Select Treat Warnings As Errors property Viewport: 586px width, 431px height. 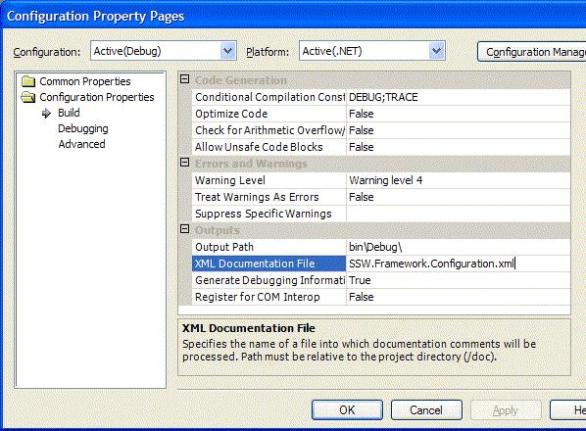(x=269, y=197)
